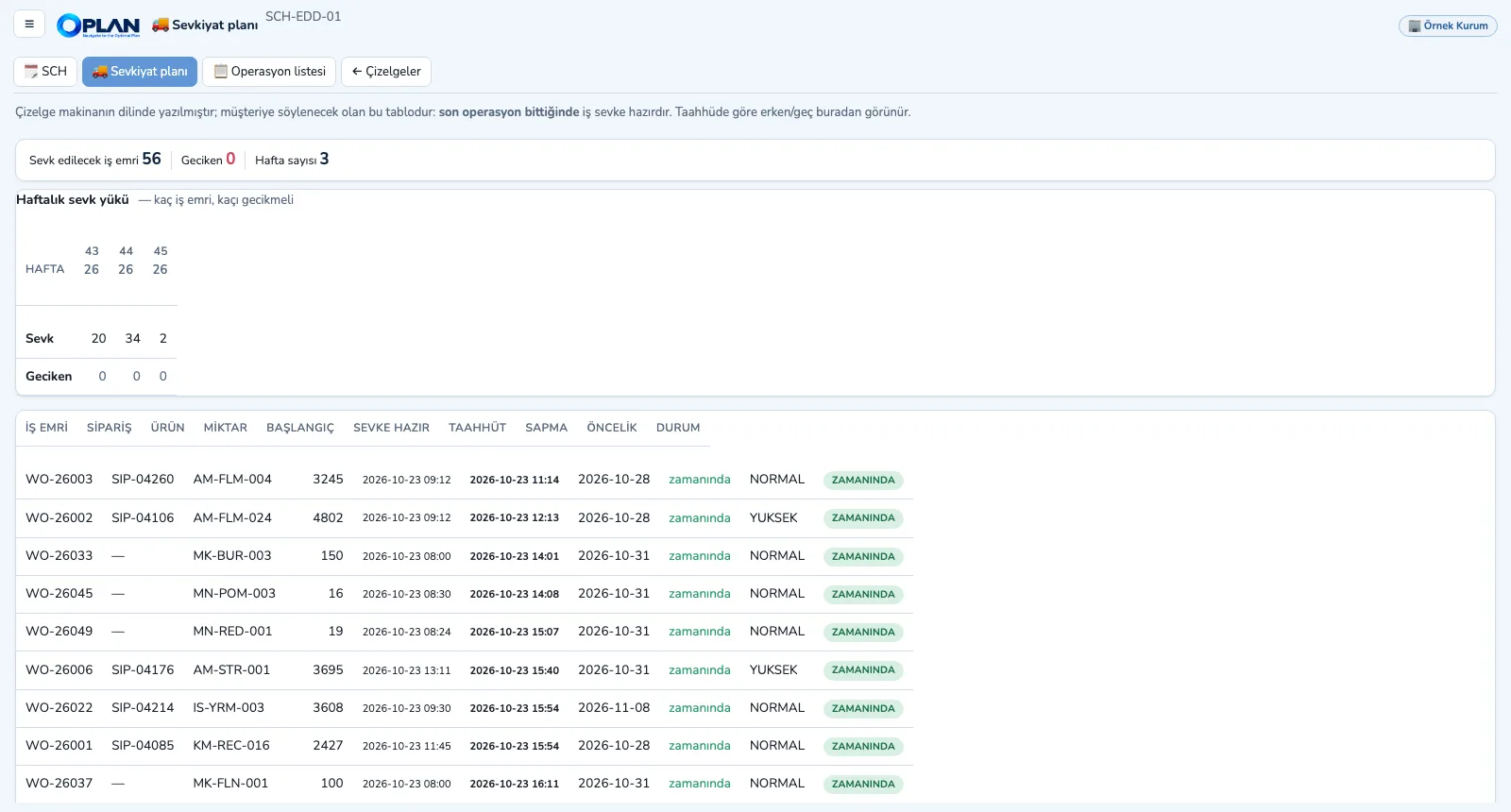Open the hamburger menu

tap(29, 25)
